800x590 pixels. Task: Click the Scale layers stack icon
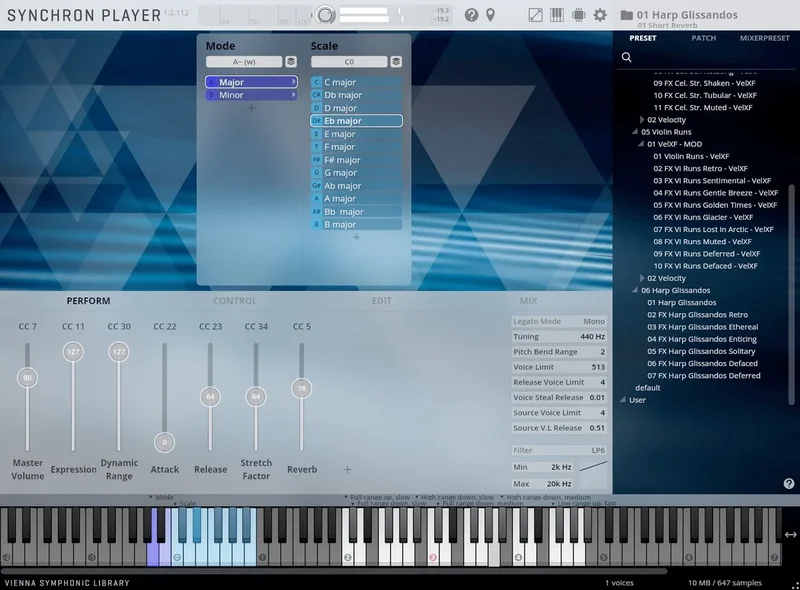[x=396, y=62]
